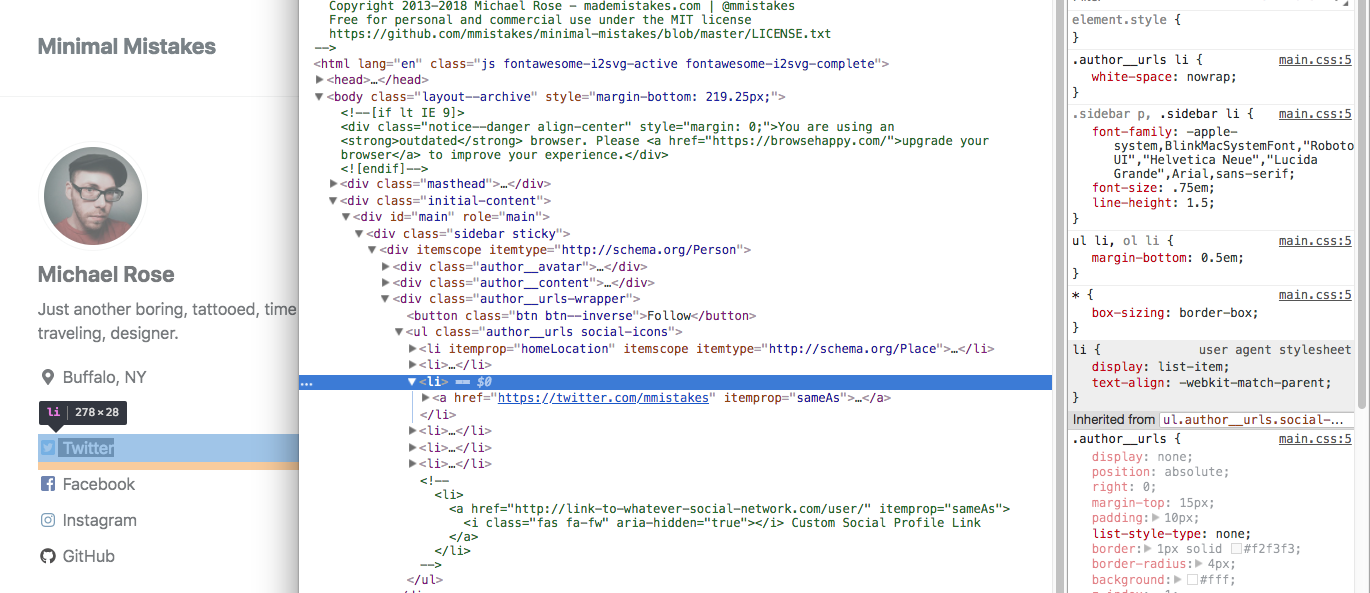Click the Twitter bird icon in sidebar
Screen dimensions: 1370x593
[47, 448]
